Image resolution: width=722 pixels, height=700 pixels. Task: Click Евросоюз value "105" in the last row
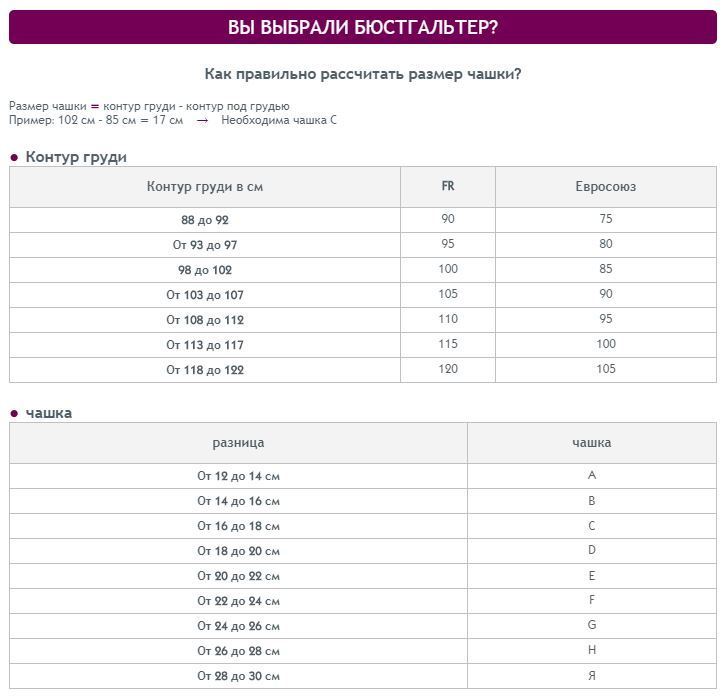point(605,369)
